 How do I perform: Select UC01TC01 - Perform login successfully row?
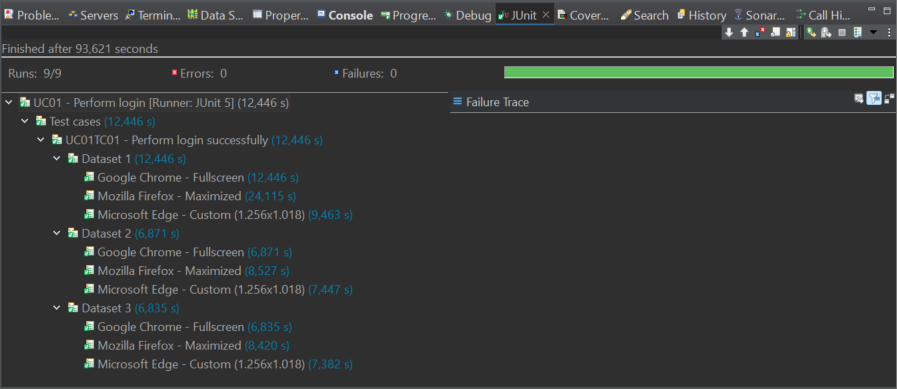(187, 140)
